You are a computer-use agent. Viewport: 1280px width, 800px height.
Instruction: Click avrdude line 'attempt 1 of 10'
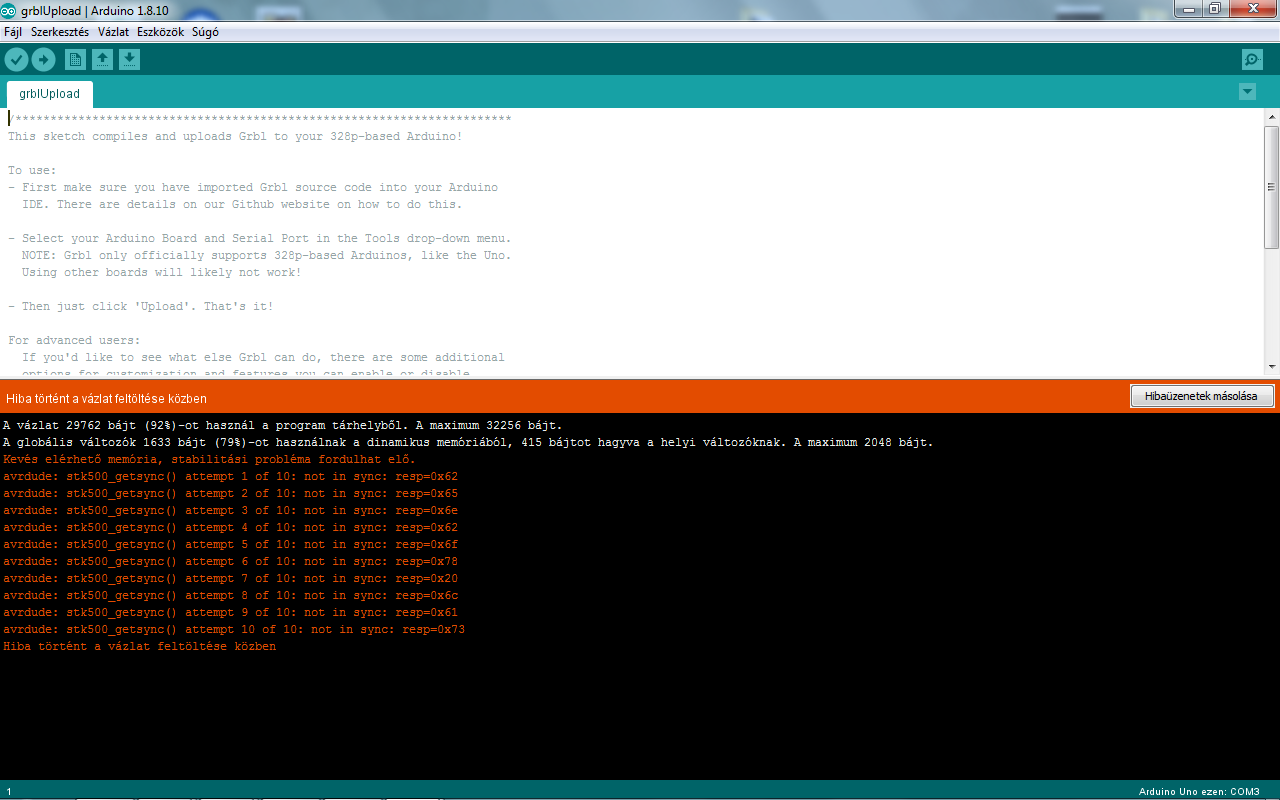coord(230,476)
